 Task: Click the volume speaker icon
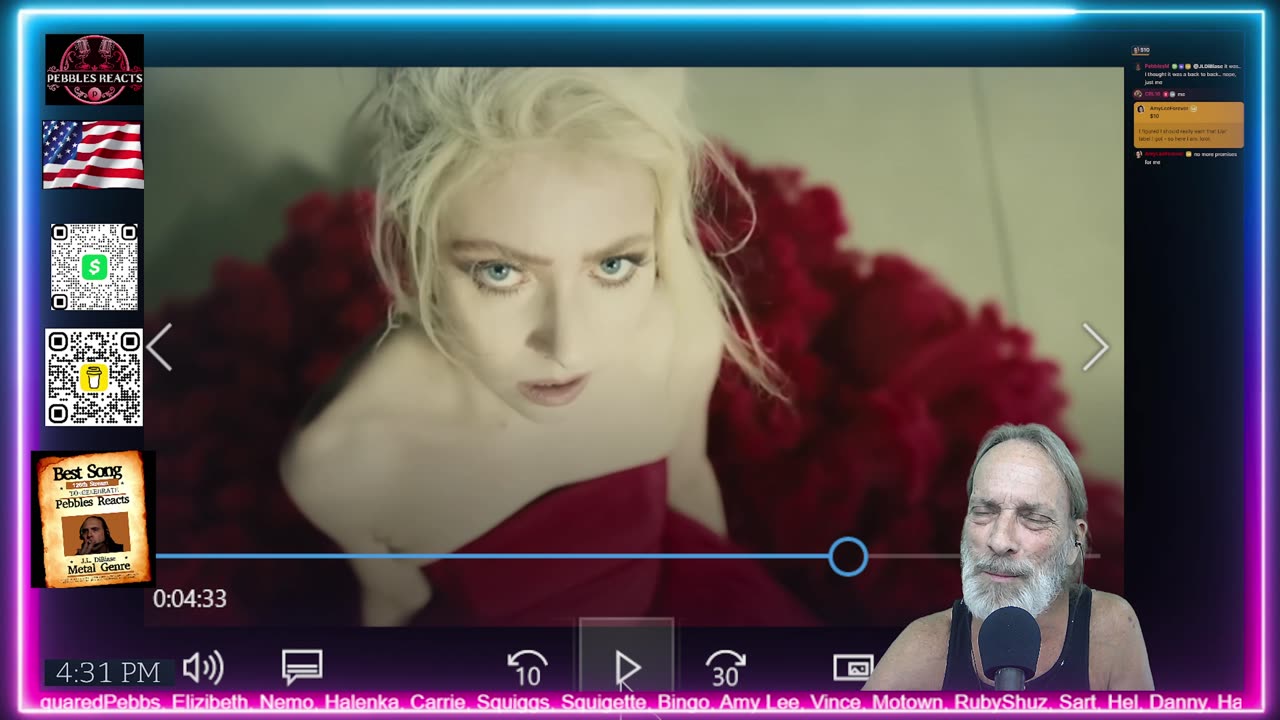(x=203, y=668)
